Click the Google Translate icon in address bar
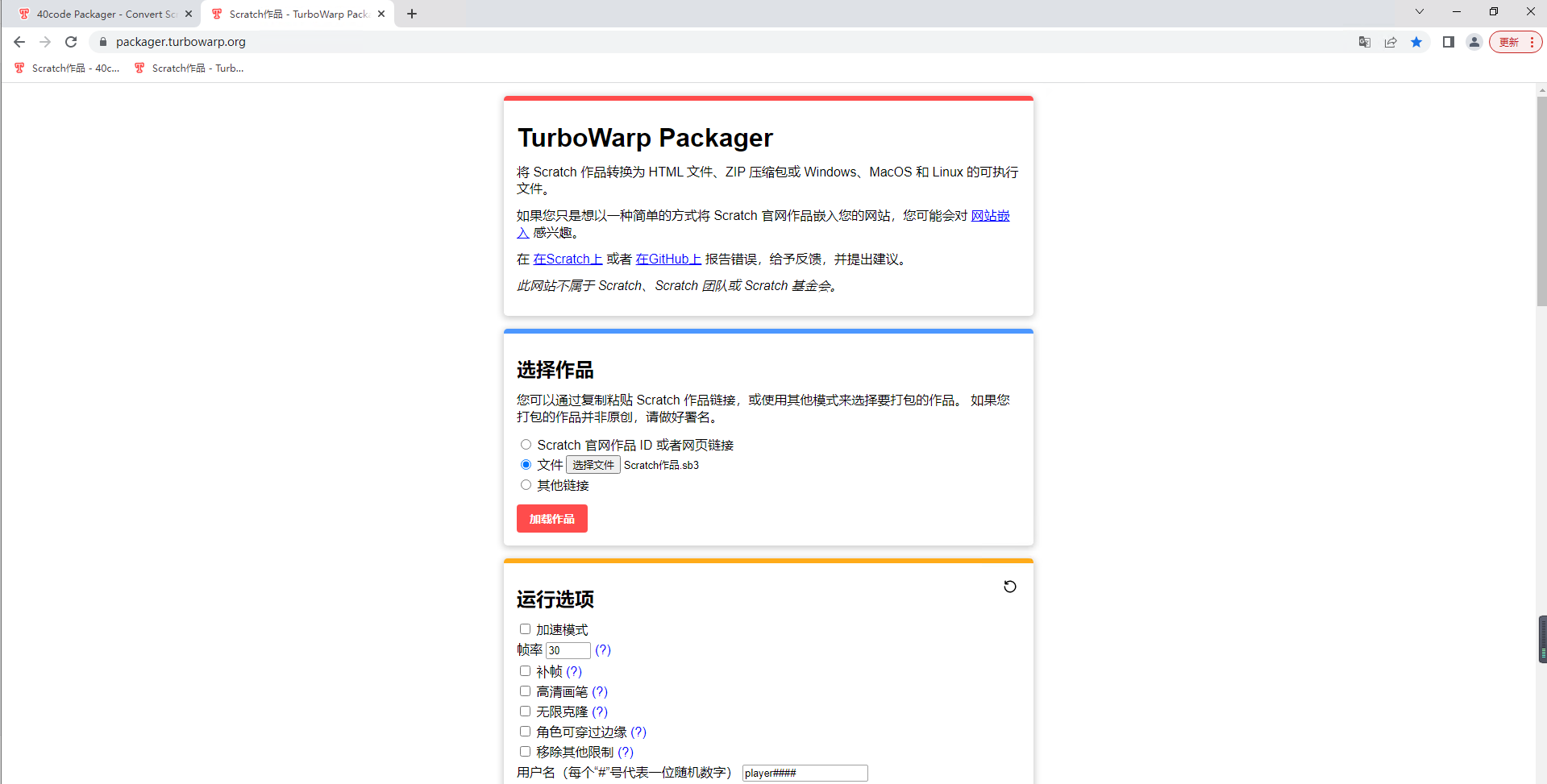The height and width of the screenshot is (784, 1547). pyautogui.click(x=1364, y=42)
